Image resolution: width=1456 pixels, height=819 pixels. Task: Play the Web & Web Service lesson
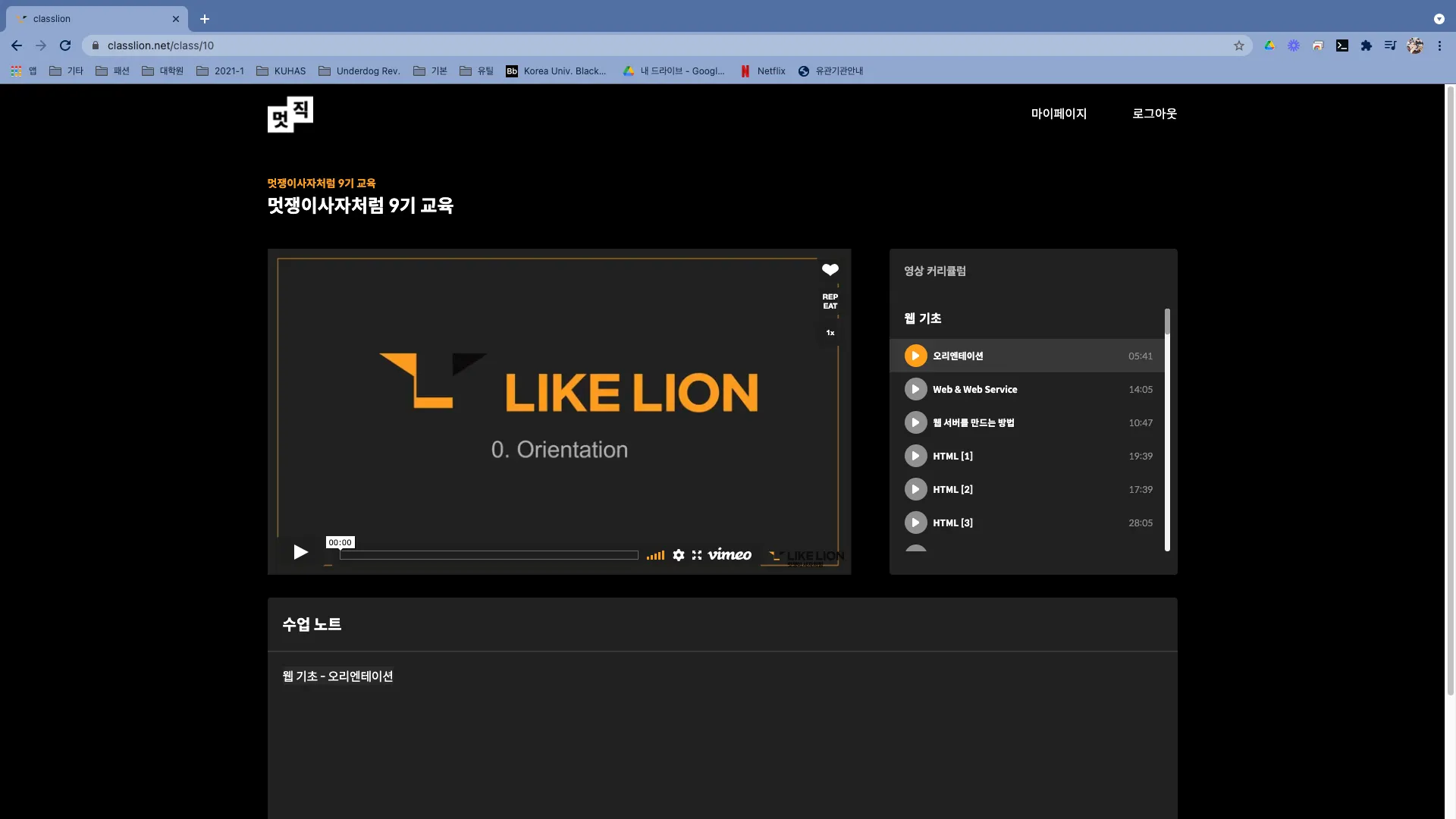tap(974, 389)
